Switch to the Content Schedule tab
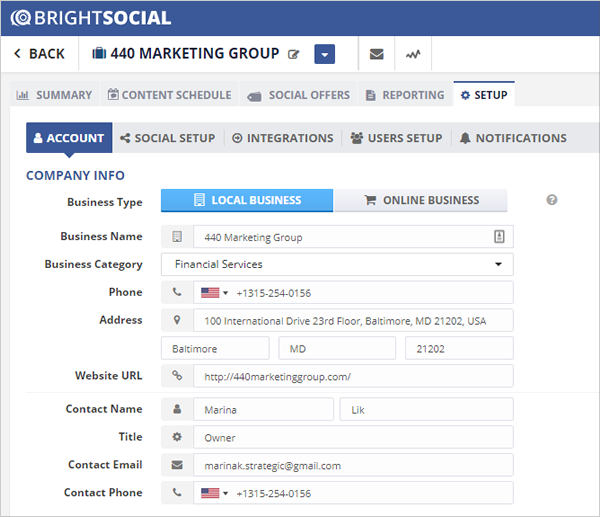Image resolution: width=600 pixels, height=517 pixels. click(169, 95)
